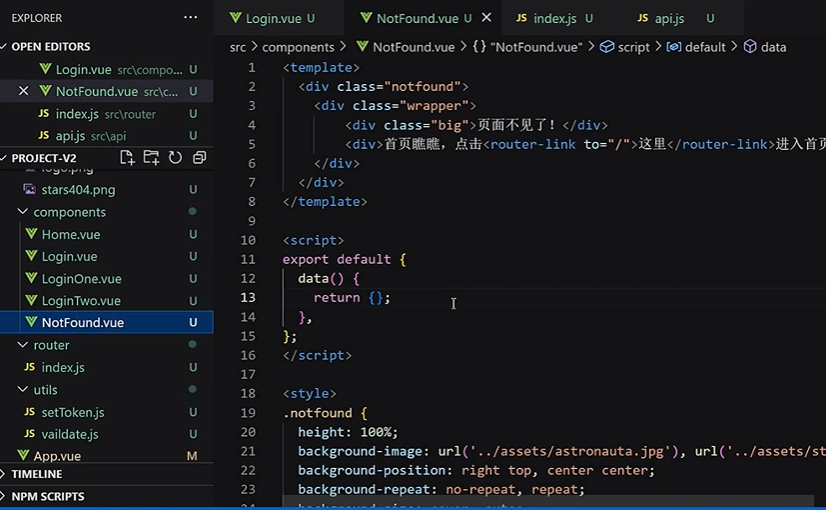This screenshot has width=826, height=510.
Task: Open Home.vue in components folder
Action: tap(106, 234)
